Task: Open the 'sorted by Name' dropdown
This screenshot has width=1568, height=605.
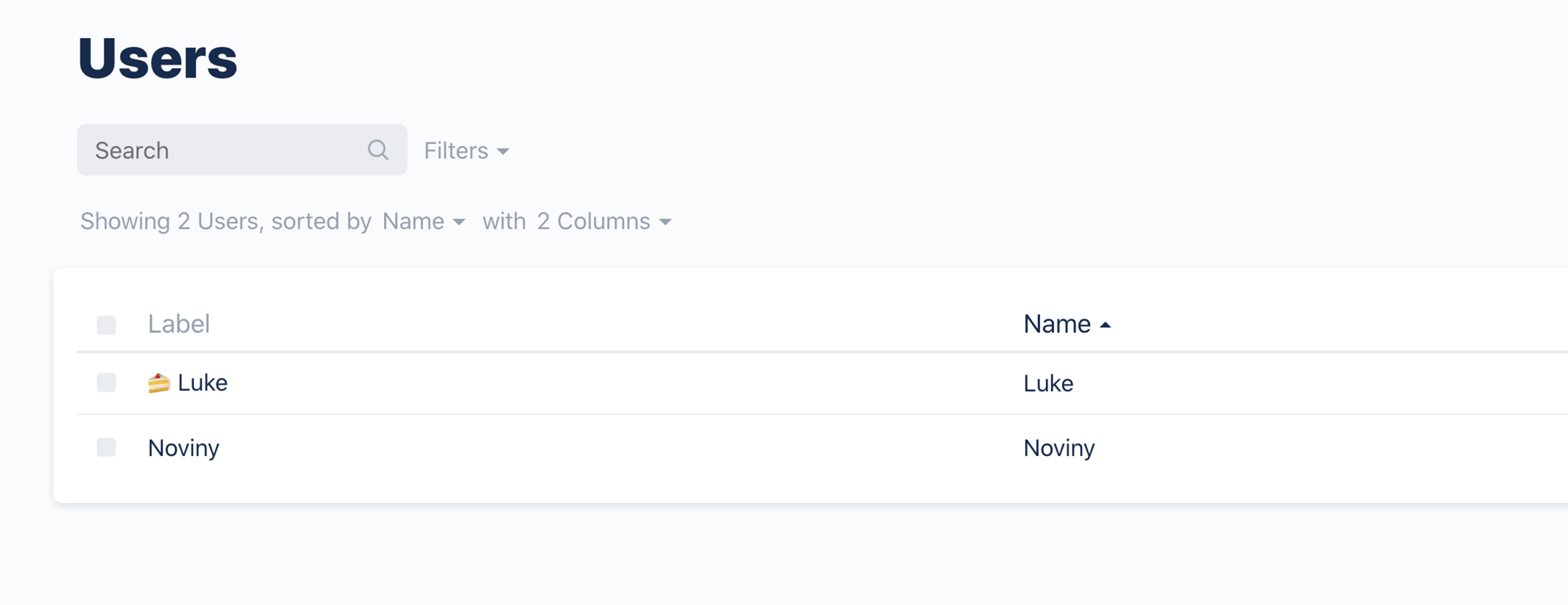Action: [414, 222]
